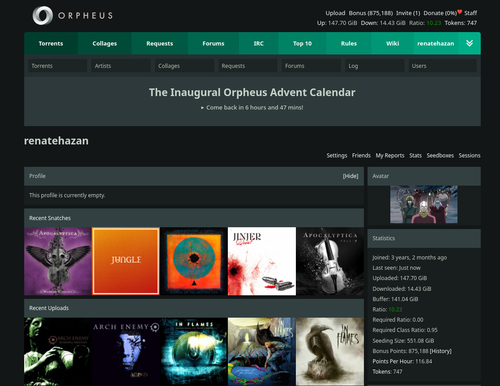The image size is (500, 386).
Task: Open the My Reports link
Action: click(x=390, y=155)
